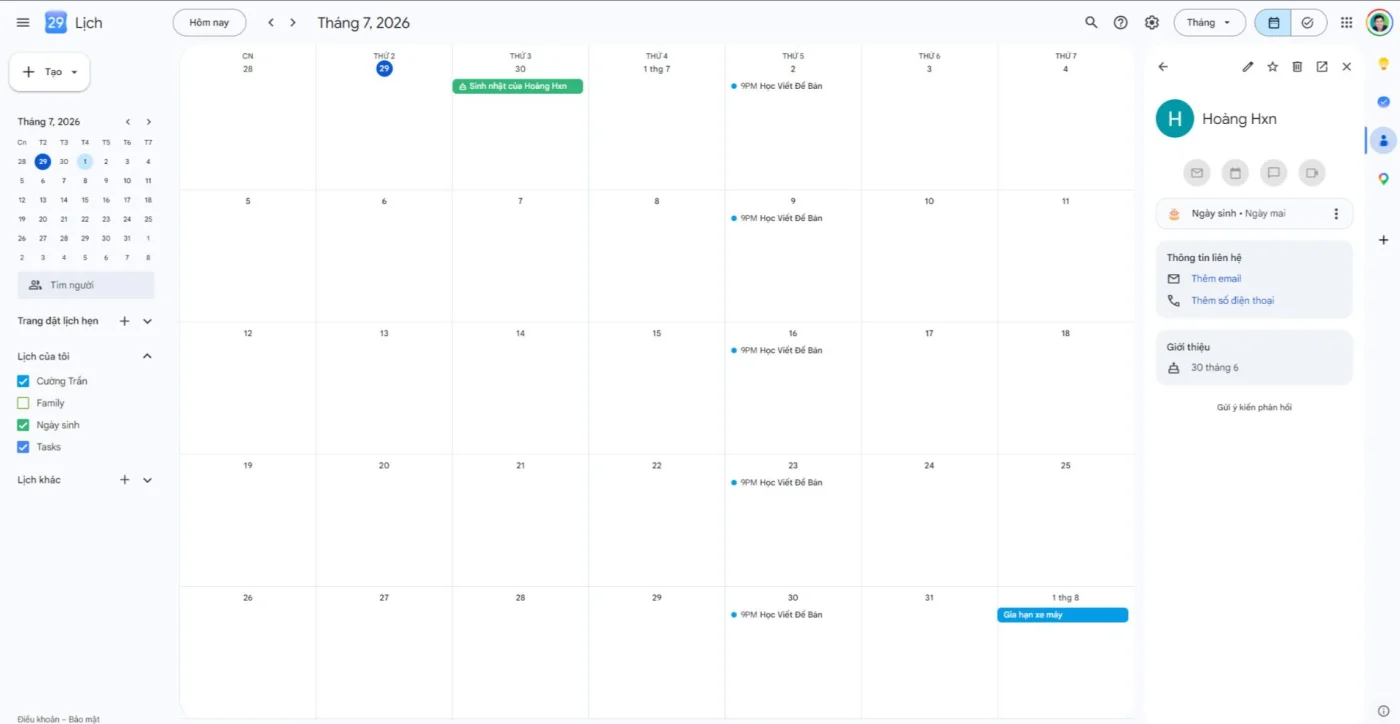Edit the Hoàng Hxn contact with the pencil
This screenshot has width=1400, height=724.
(1248, 67)
